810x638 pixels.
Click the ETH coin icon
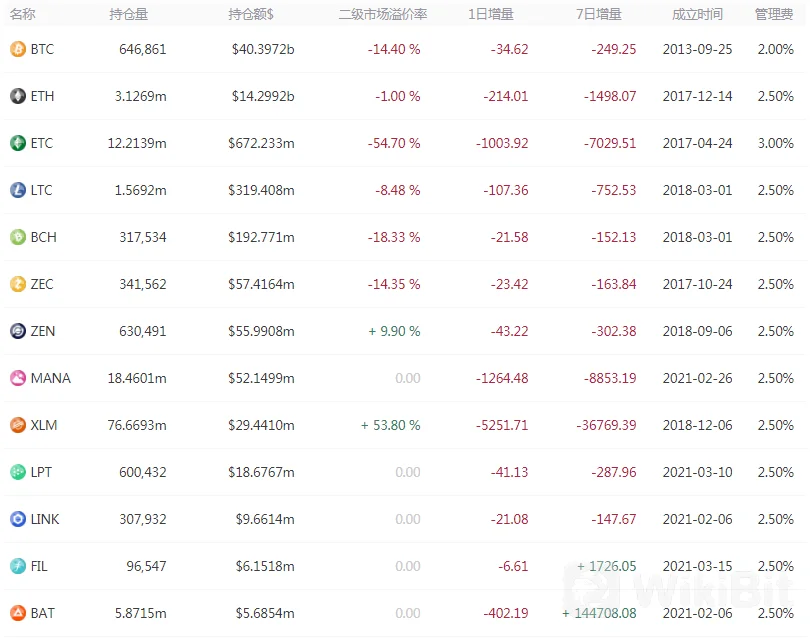18,96
